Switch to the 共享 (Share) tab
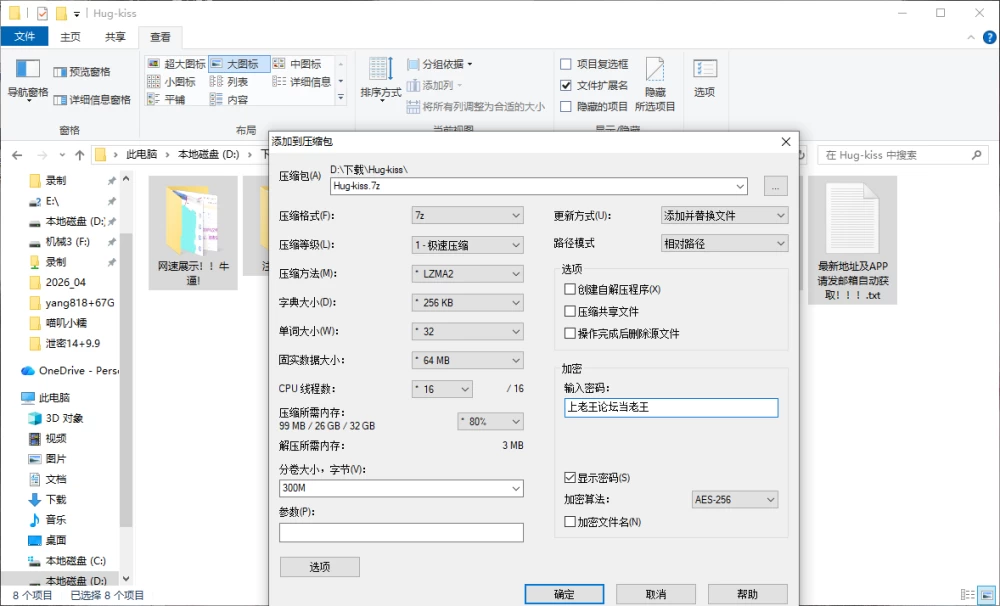The width and height of the screenshot is (1000, 606). point(115,37)
